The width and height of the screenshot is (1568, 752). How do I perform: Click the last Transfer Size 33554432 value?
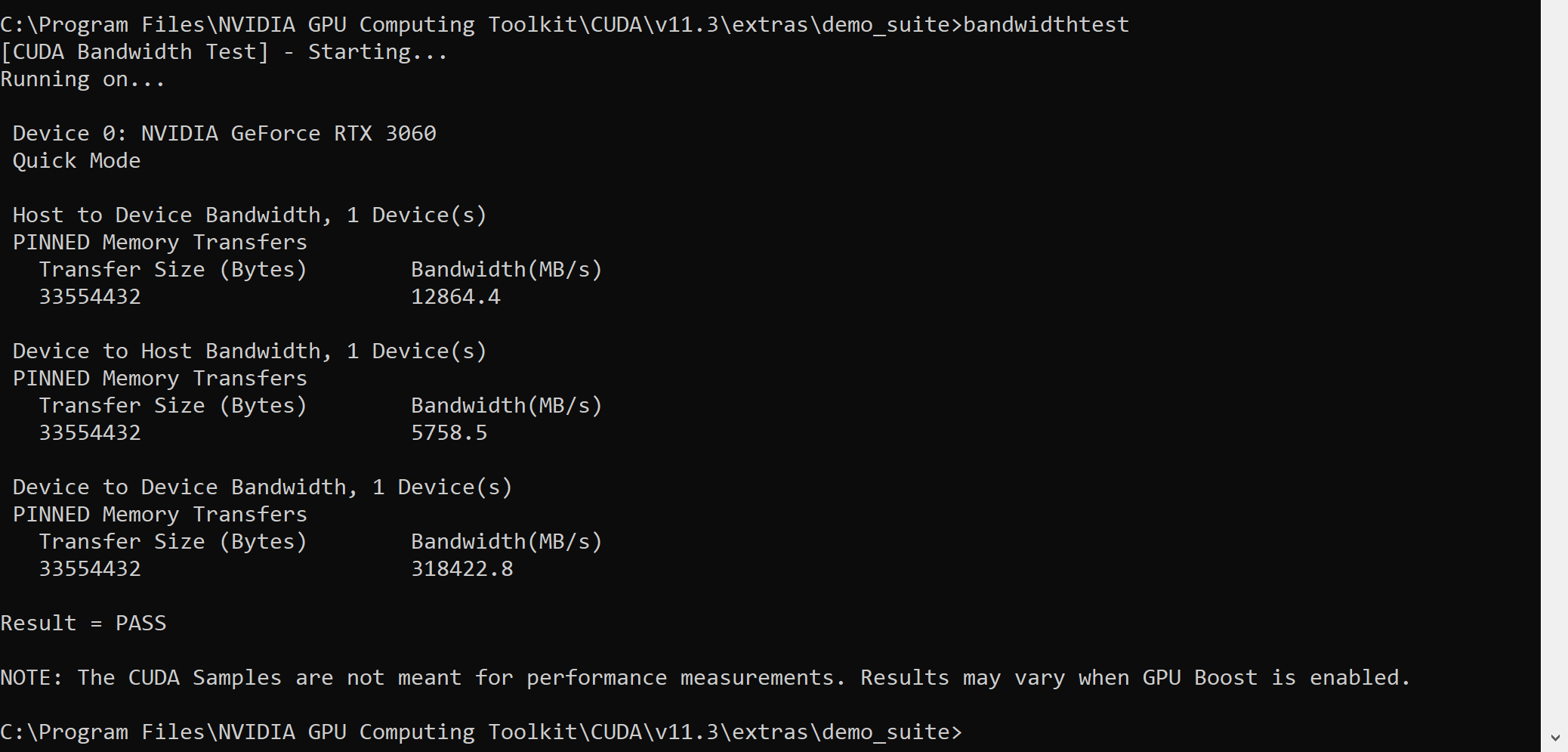(90, 569)
